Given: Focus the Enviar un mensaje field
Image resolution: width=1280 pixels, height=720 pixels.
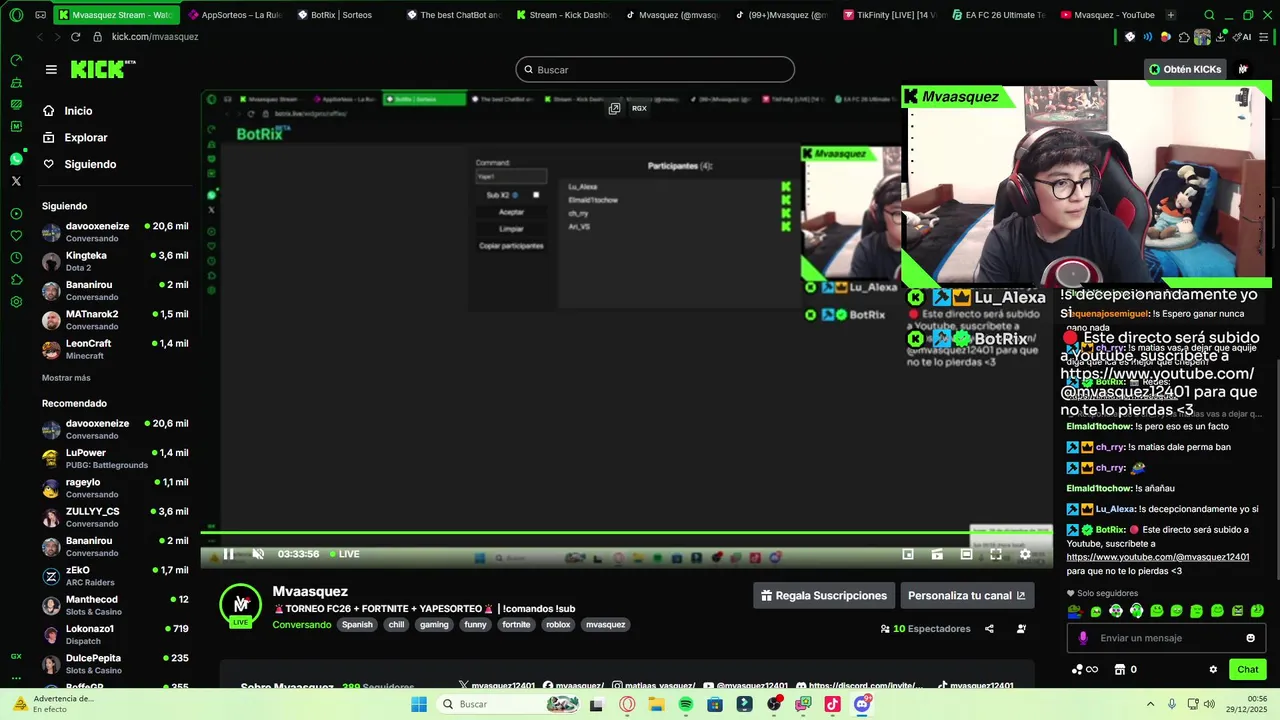Looking at the screenshot, I should click(1166, 638).
